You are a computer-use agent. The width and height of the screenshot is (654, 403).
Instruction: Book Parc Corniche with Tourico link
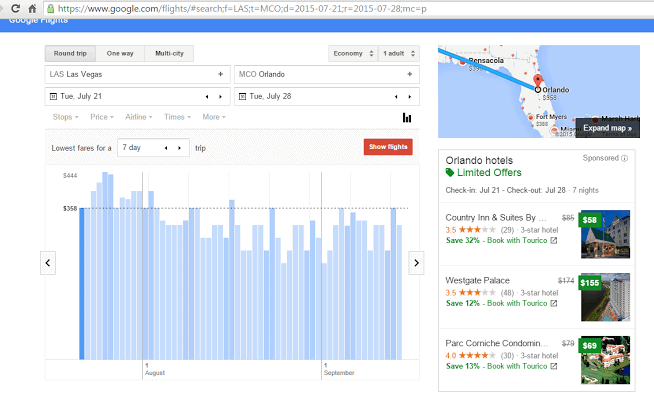coord(517,366)
